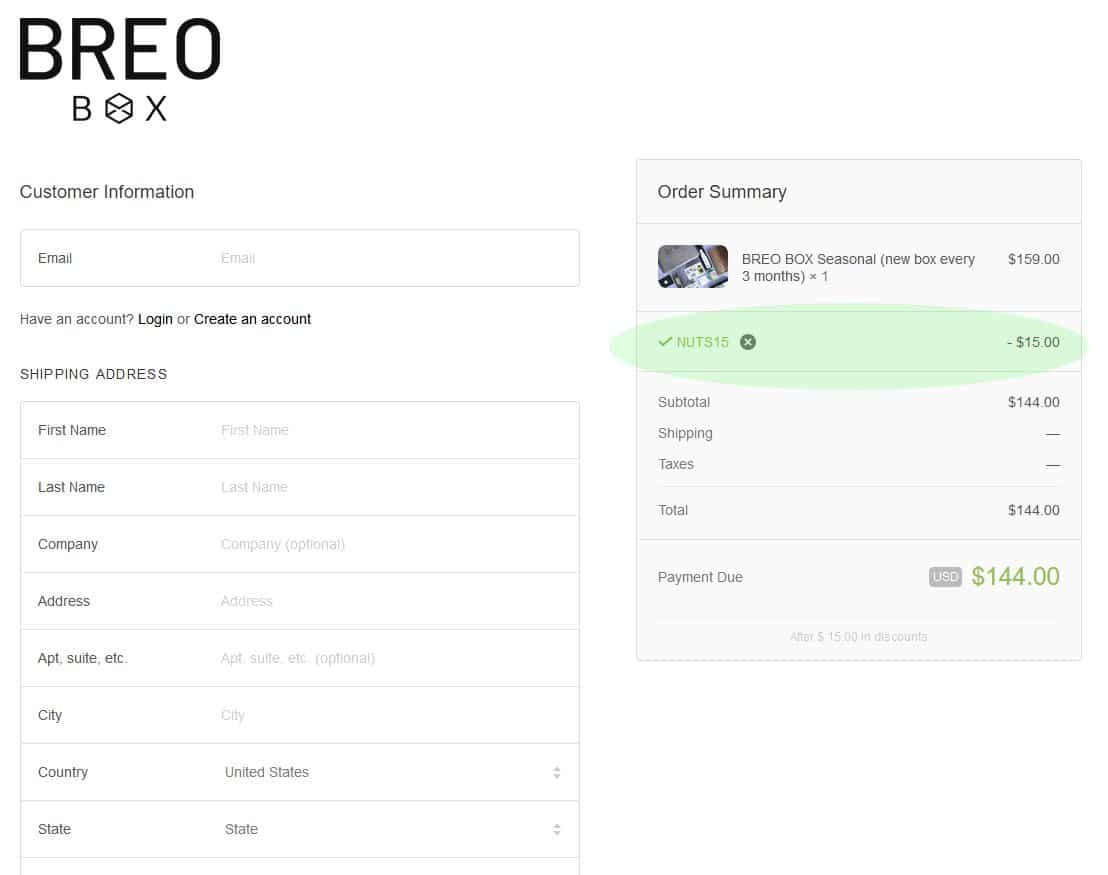Click the SHIPPING ADDRESS heading
Image resolution: width=1108 pixels, height=875 pixels.
tap(93, 375)
